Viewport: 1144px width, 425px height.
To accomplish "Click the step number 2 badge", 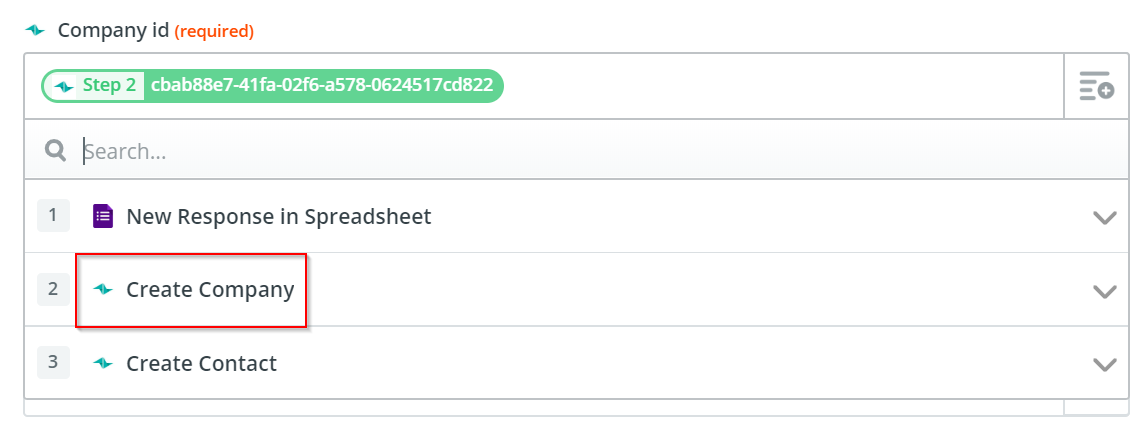I will [53, 289].
